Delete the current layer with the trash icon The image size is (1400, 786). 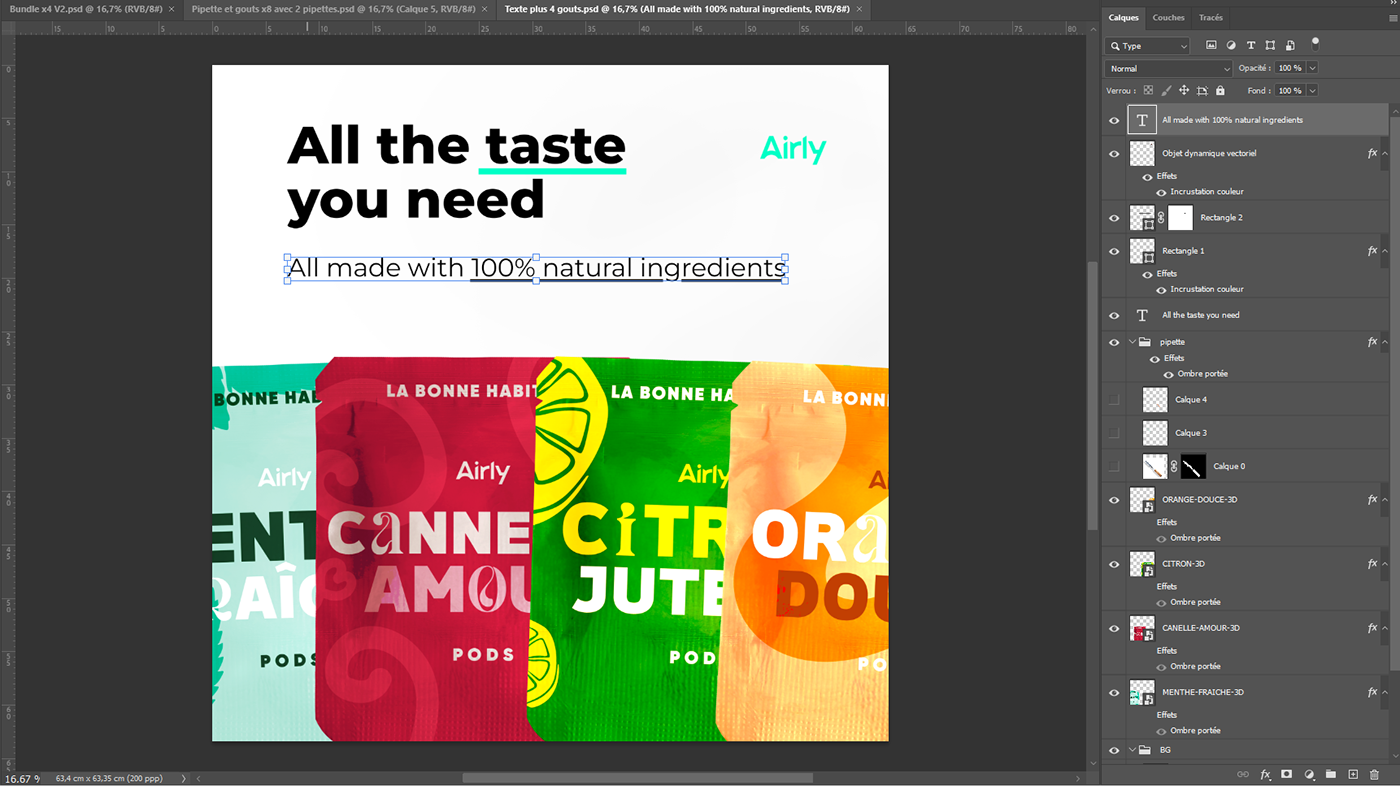pos(1375,774)
